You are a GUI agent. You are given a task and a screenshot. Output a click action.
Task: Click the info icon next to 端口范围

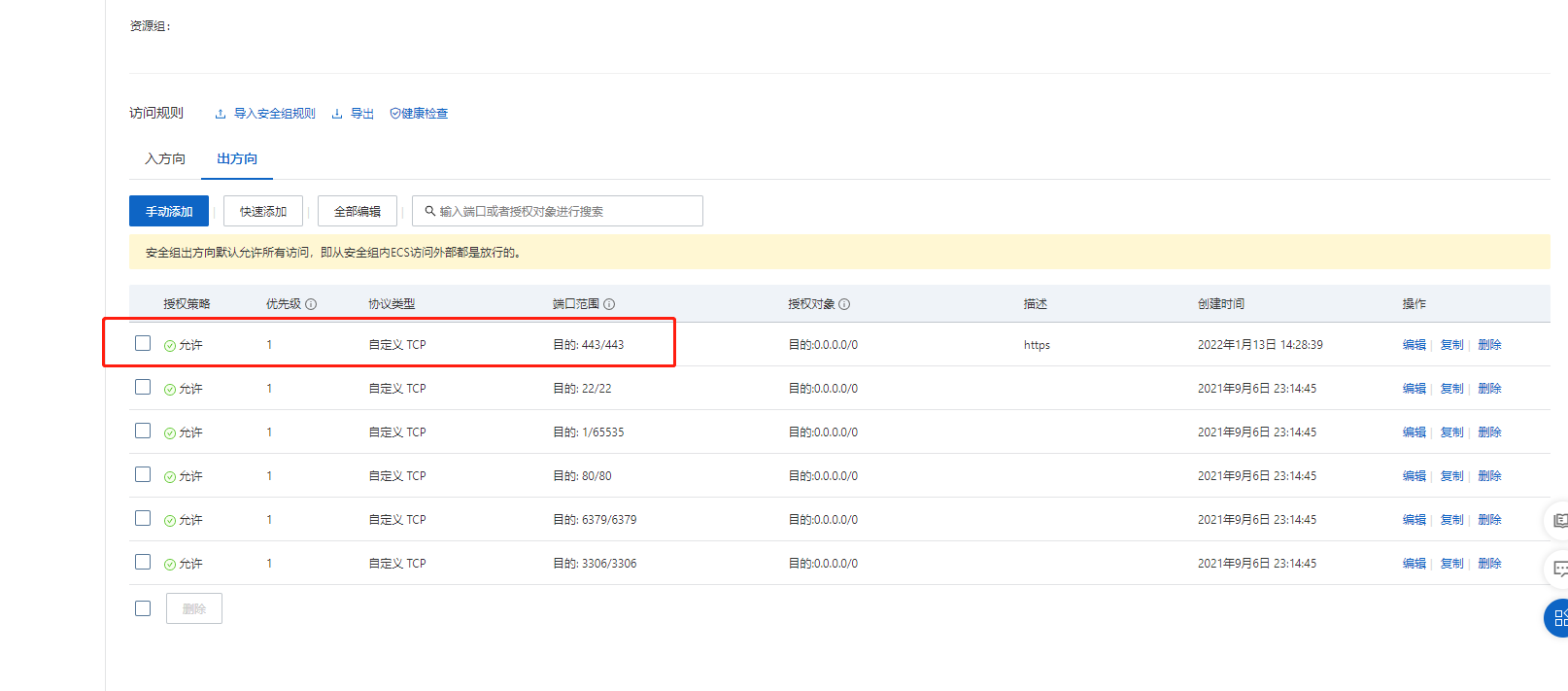point(609,304)
